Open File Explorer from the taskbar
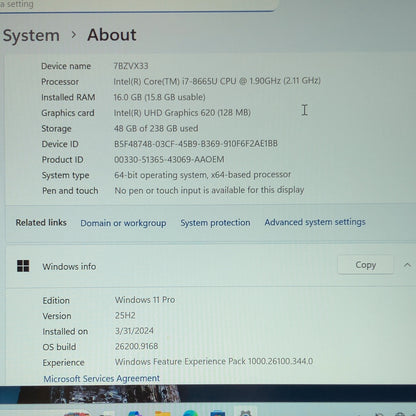The height and width of the screenshot is (416, 416). (163, 414)
